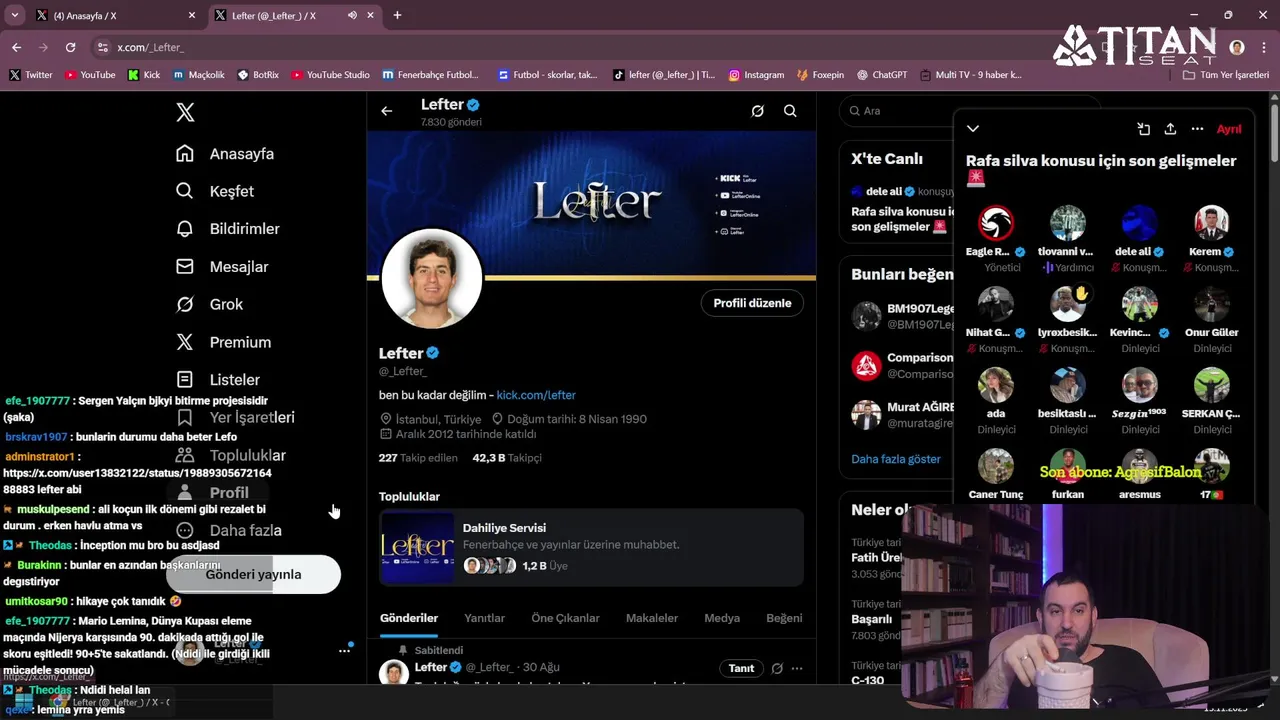Reload the page with browser refresh icon
1280x720 pixels.
[70, 47]
